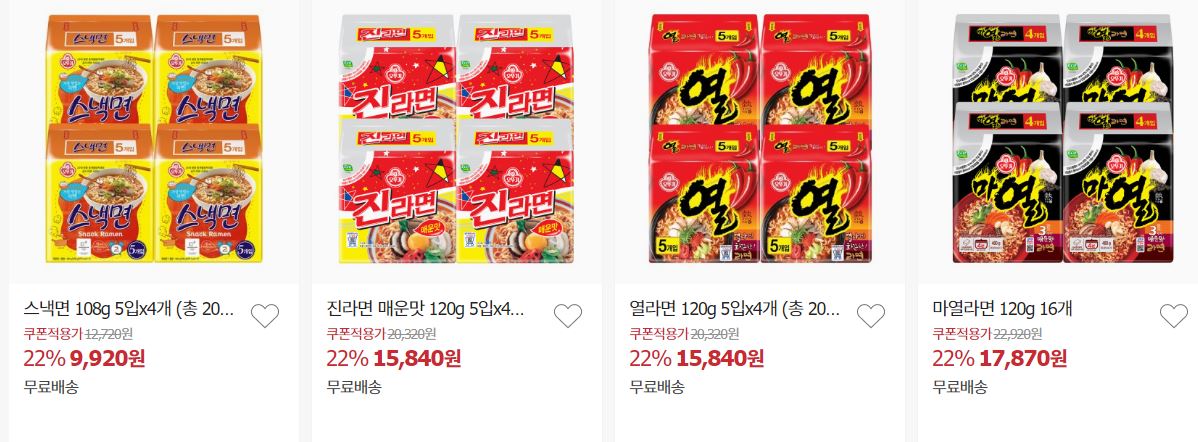Toggle the wishlist heart for 마열라면 120g 16개
1198x442 pixels.
(x=1174, y=315)
